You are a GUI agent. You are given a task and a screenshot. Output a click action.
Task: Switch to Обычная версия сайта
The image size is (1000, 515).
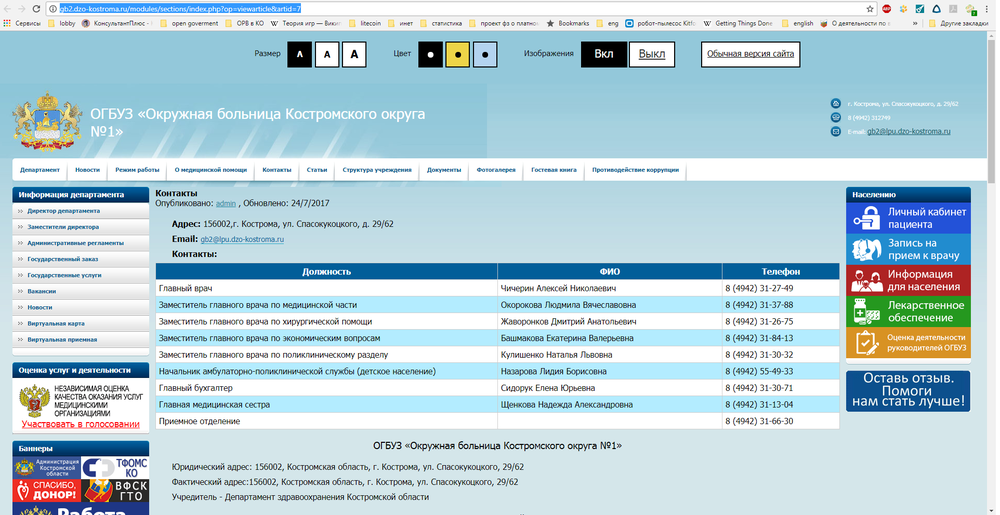[751, 54]
